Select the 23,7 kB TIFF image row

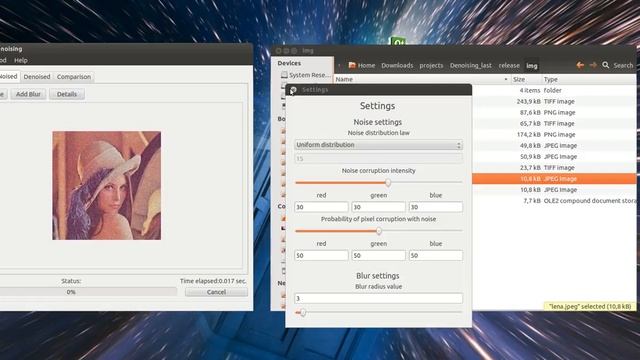coord(554,167)
